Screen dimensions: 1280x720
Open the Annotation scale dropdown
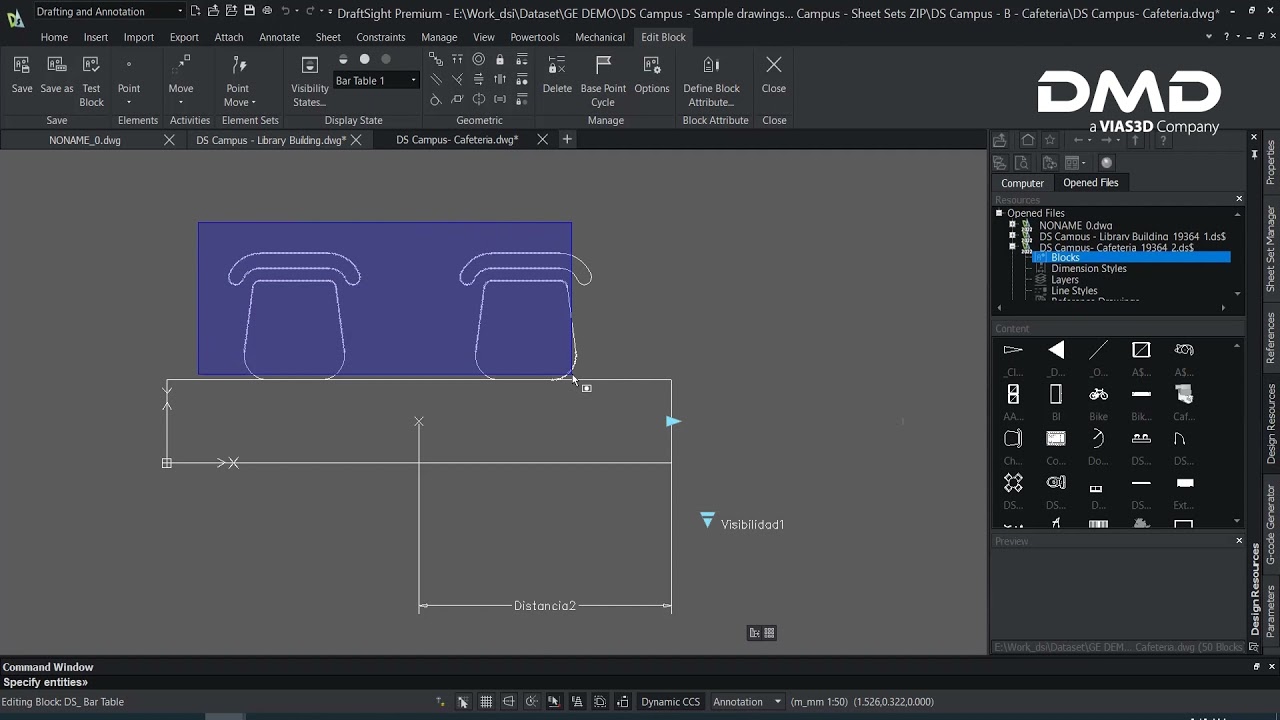pos(747,702)
